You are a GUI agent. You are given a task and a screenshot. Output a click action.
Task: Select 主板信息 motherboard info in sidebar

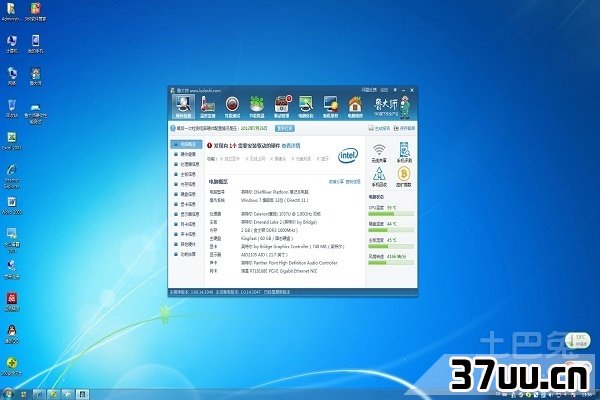[186, 174]
